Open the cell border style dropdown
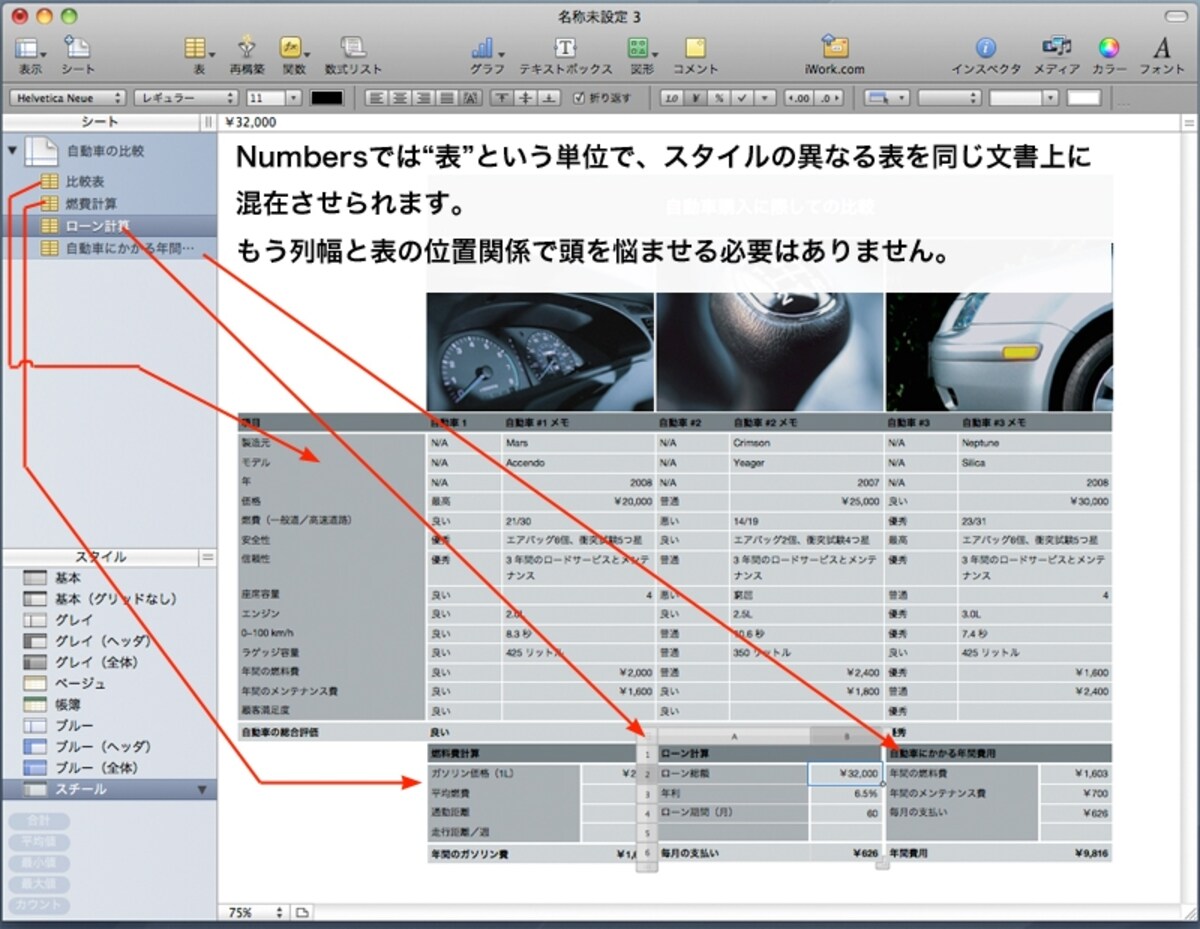 [886, 98]
